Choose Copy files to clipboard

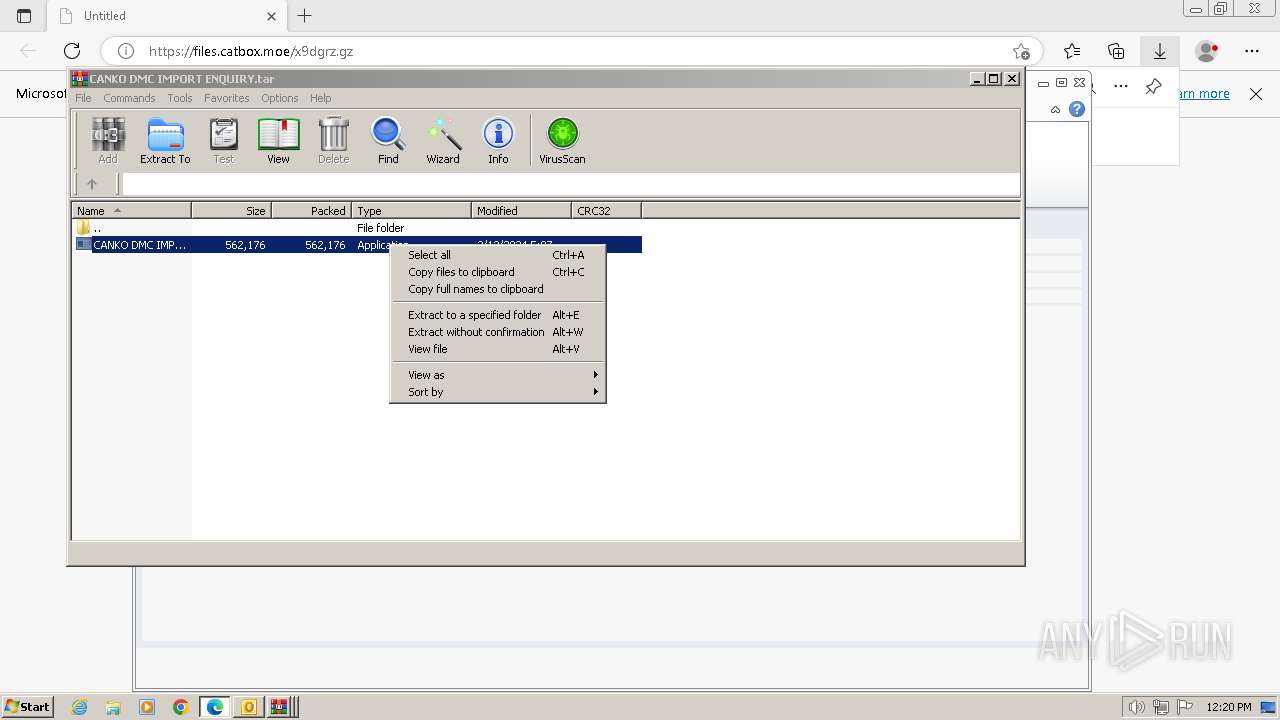(x=497, y=272)
